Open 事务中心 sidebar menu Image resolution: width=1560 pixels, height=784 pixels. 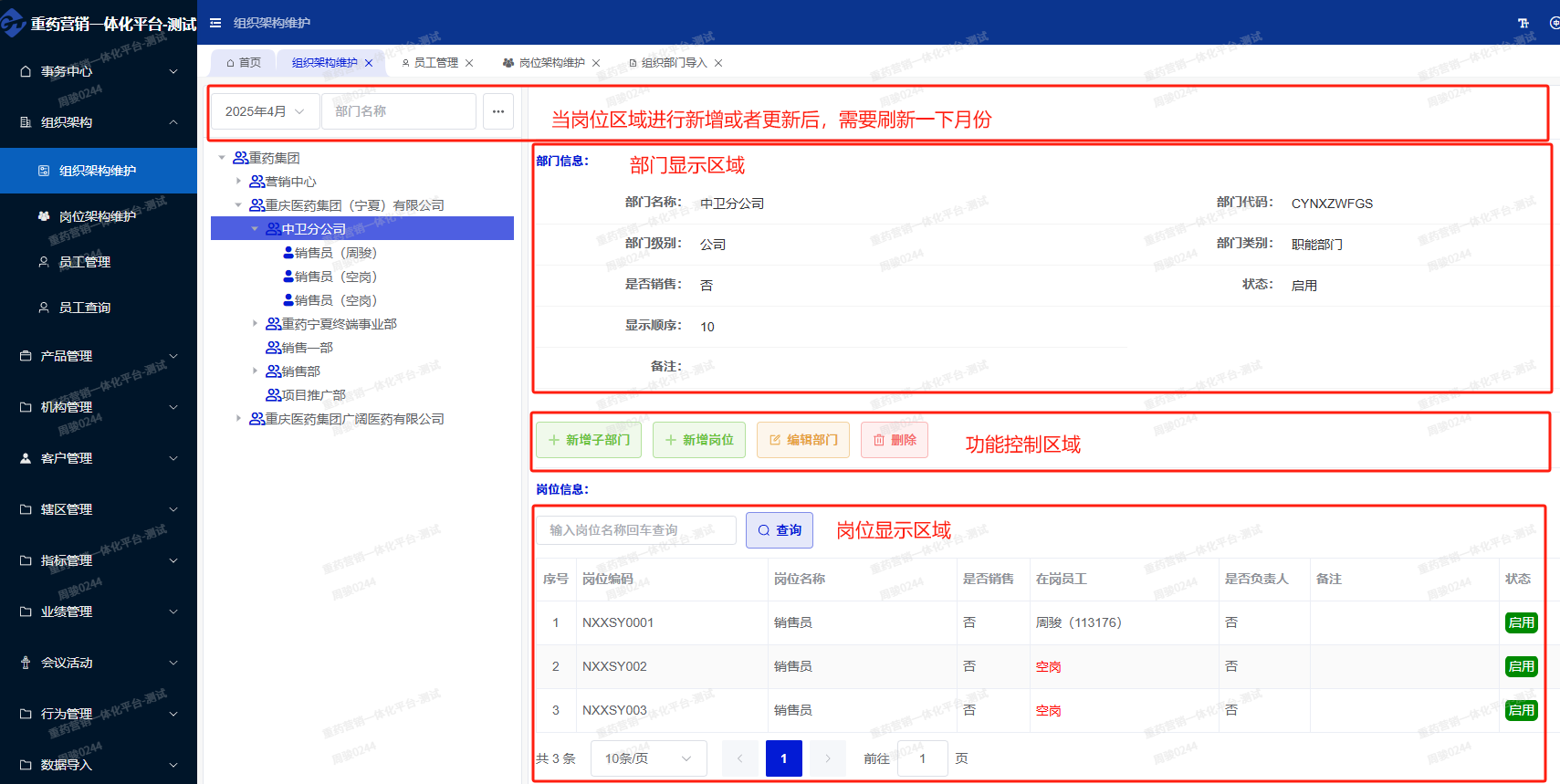tap(99, 71)
